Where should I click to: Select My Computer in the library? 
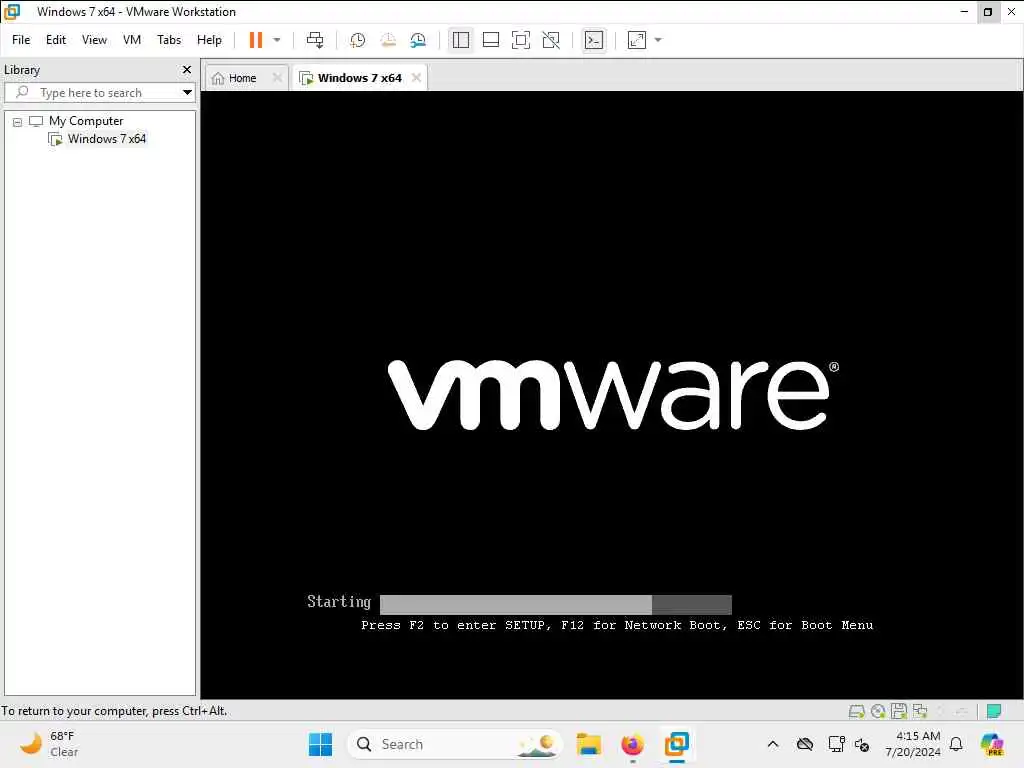coord(86,121)
